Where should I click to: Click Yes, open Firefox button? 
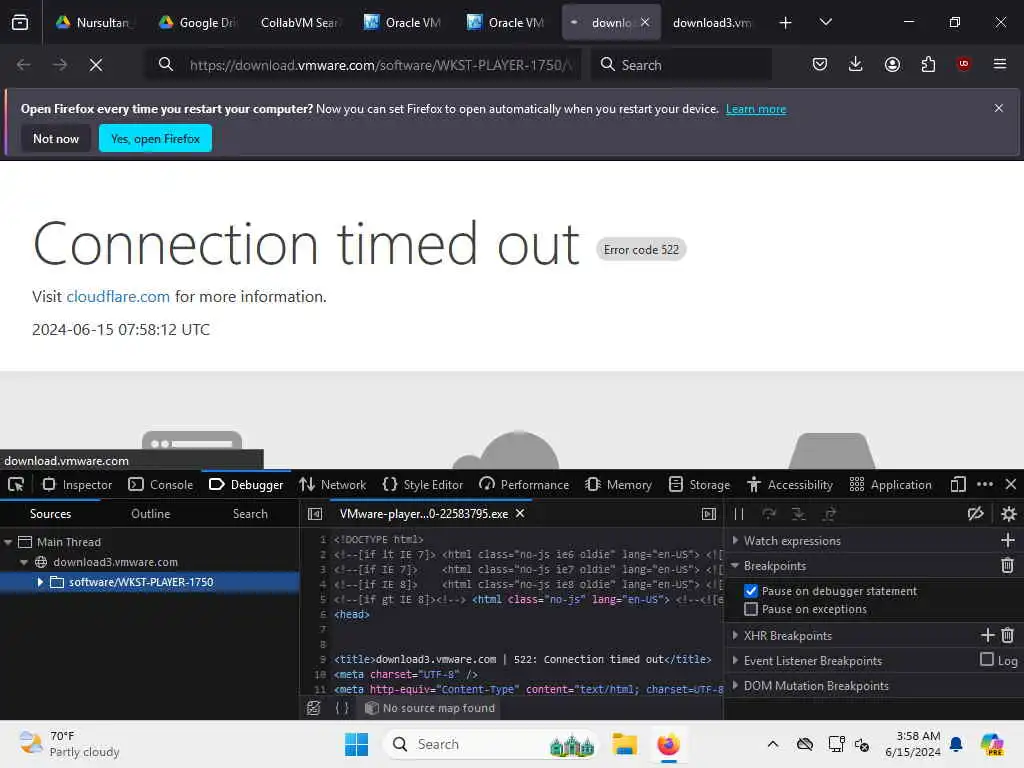pos(155,138)
